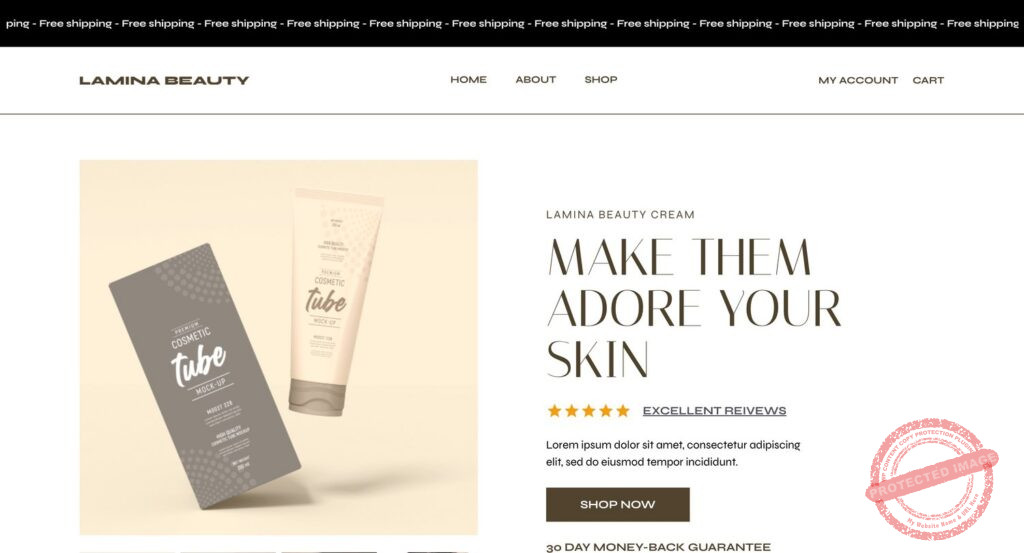Open the EXCELLENT REIVEWS link
This screenshot has height=553, width=1024.
coord(714,411)
